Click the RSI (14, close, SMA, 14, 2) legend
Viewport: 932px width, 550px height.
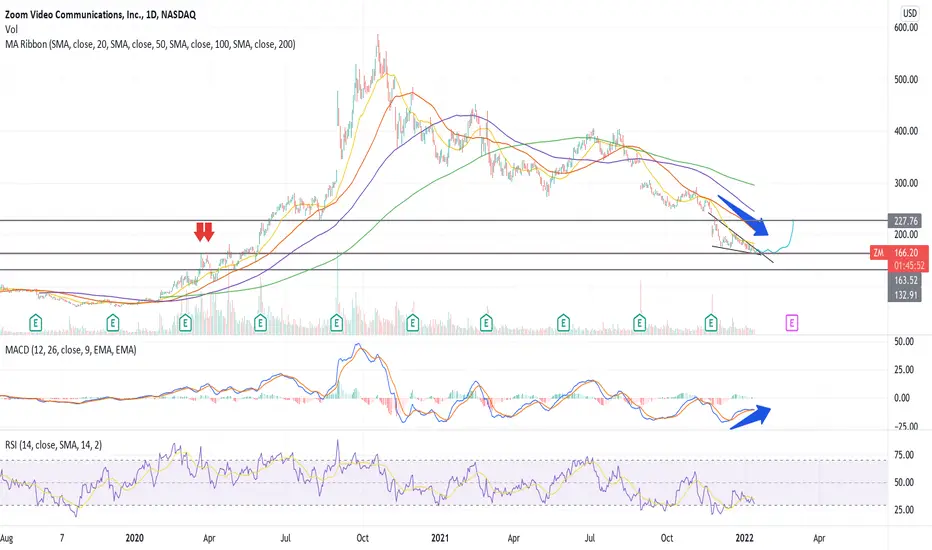click(x=53, y=445)
